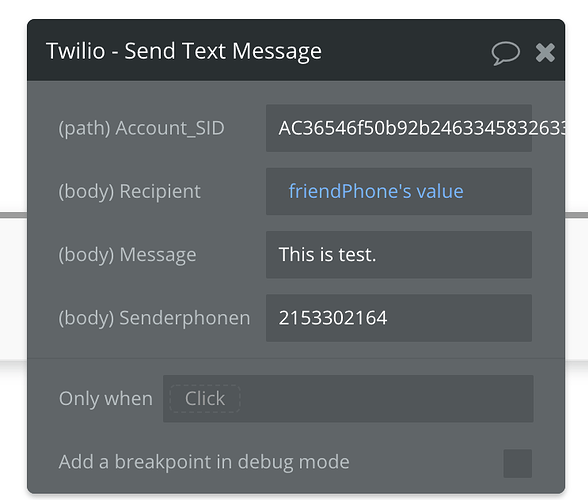
Task: Click the '(path) Account_SID' label
Action: (x=141, y=128)
